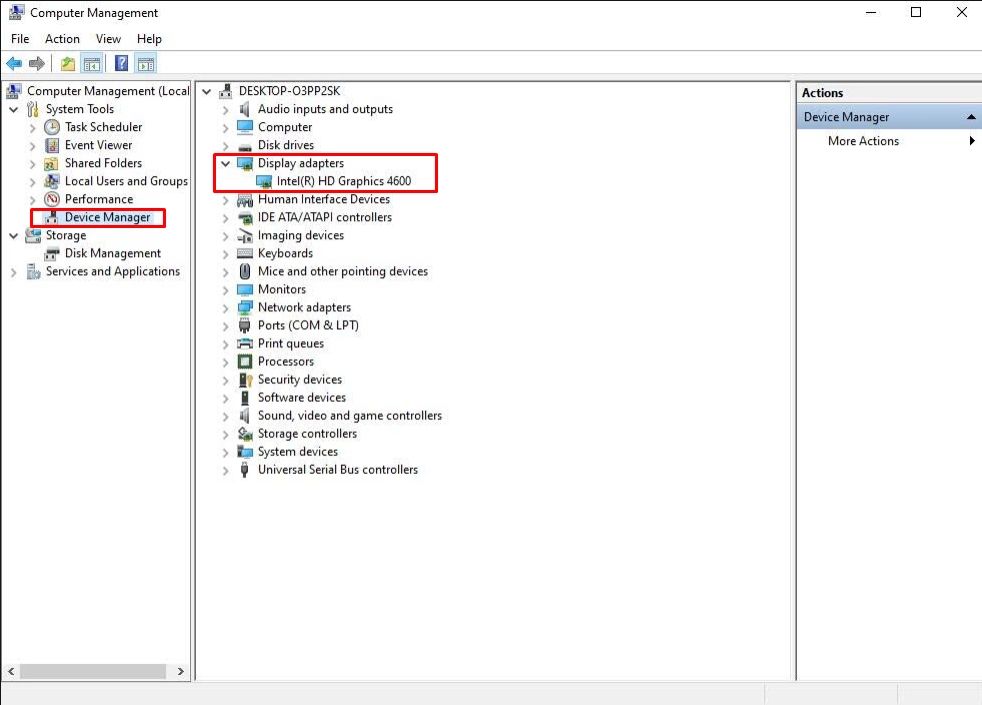Click the Network adapters icon

(x=245, y=307)
